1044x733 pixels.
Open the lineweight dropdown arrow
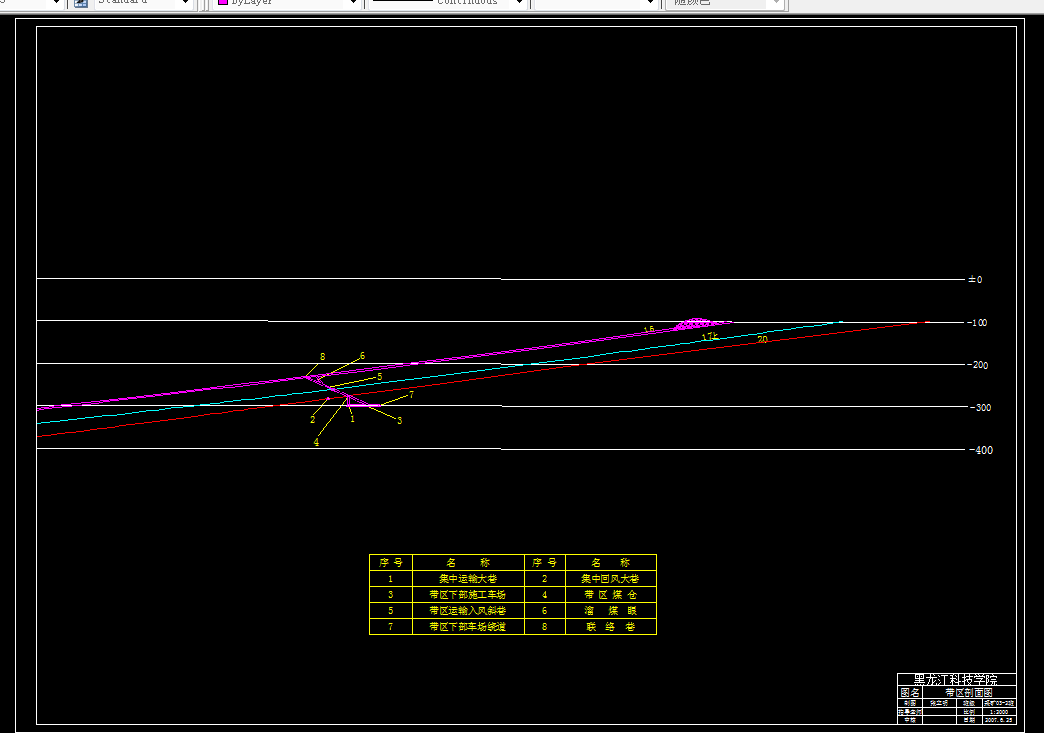click(651, 3)
